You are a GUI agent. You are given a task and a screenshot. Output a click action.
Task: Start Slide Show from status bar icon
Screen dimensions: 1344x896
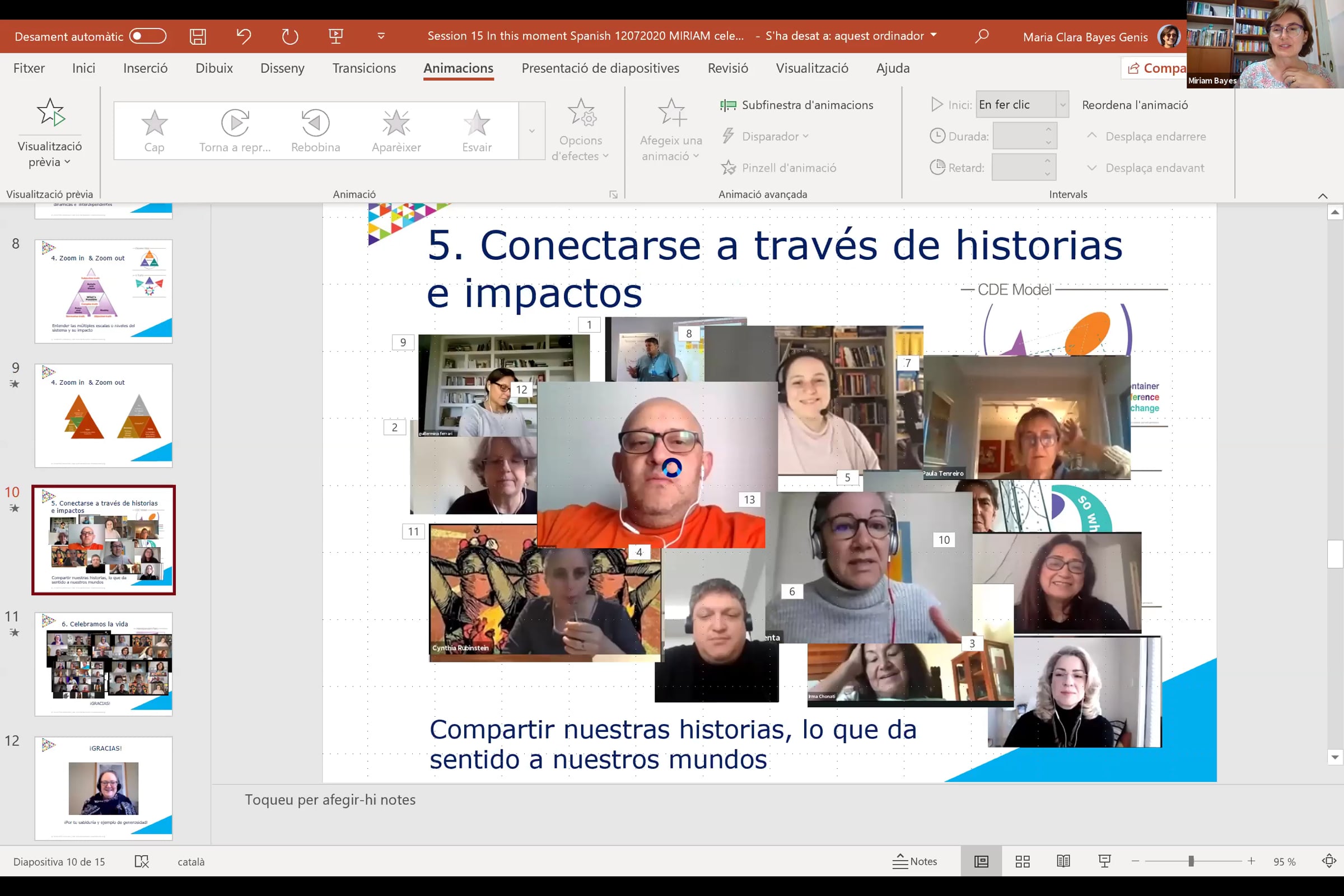pos(1104,861)
